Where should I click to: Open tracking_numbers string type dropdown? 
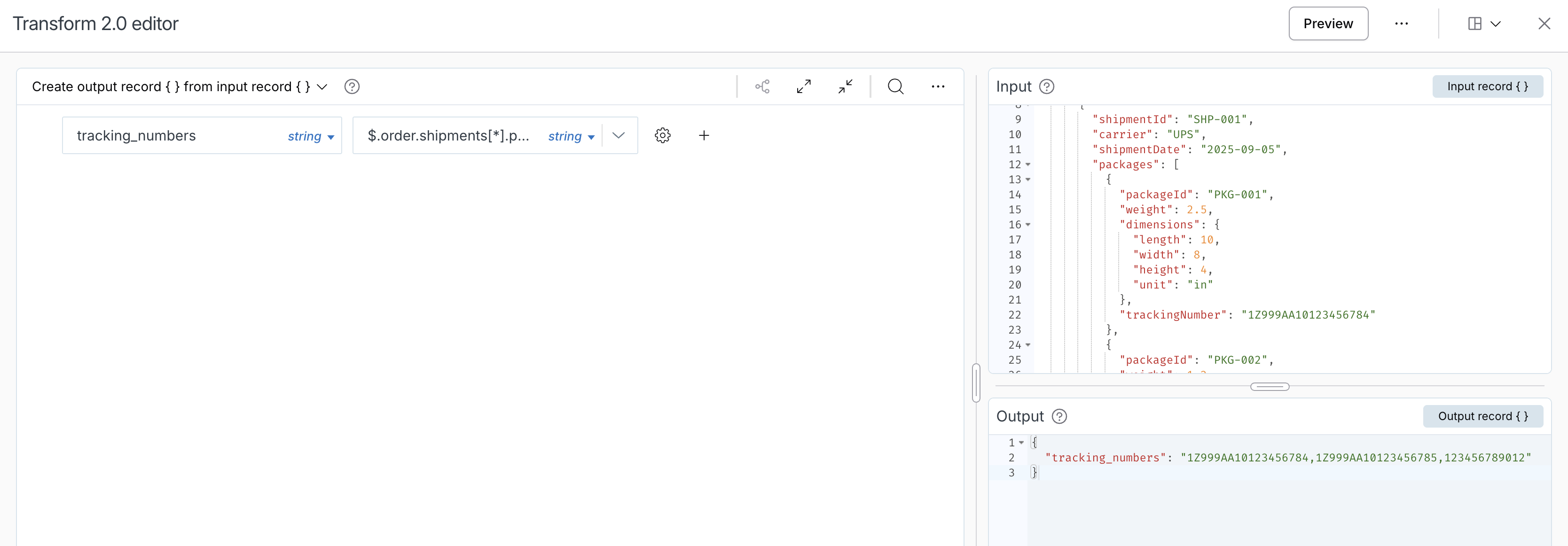(311, 136)
